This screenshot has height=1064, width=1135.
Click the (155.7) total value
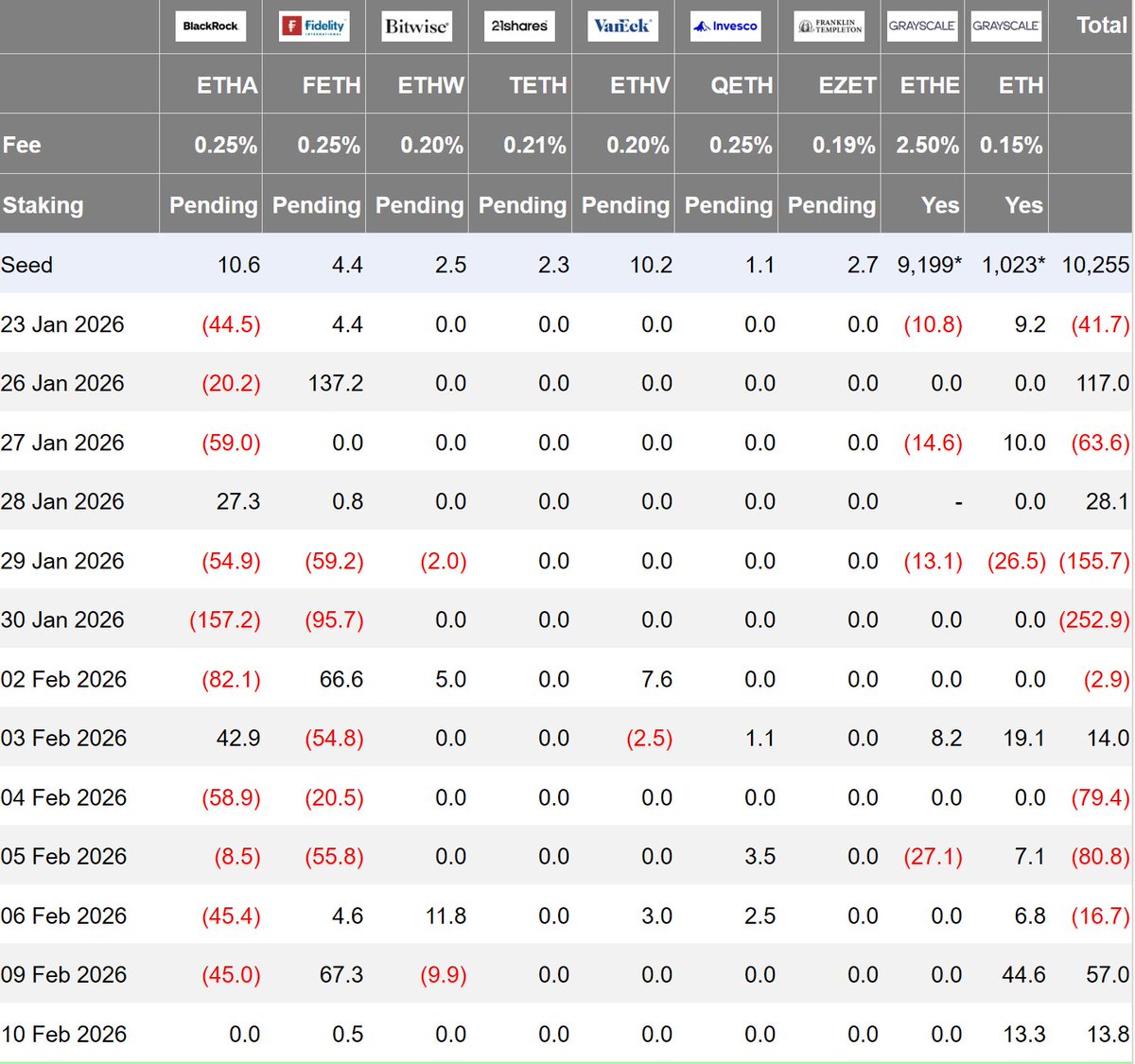tap(1094, 561)
